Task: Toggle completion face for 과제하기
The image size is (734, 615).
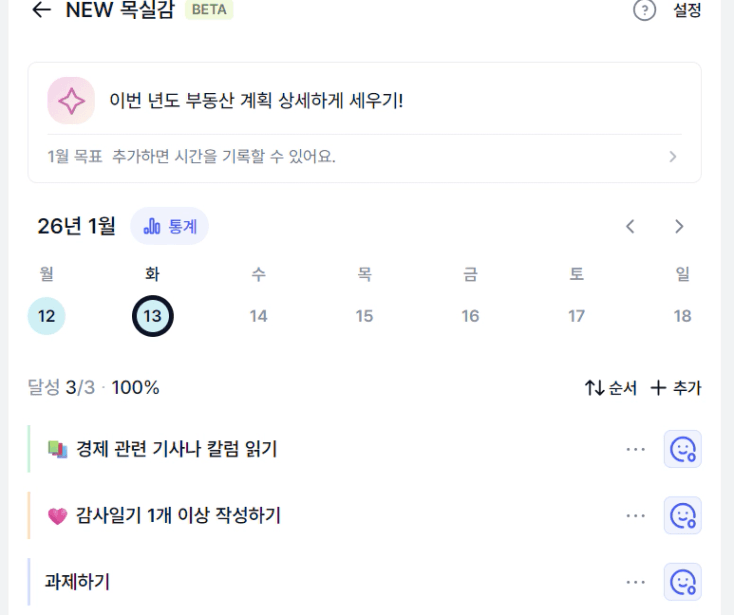Action: (683, 581)
